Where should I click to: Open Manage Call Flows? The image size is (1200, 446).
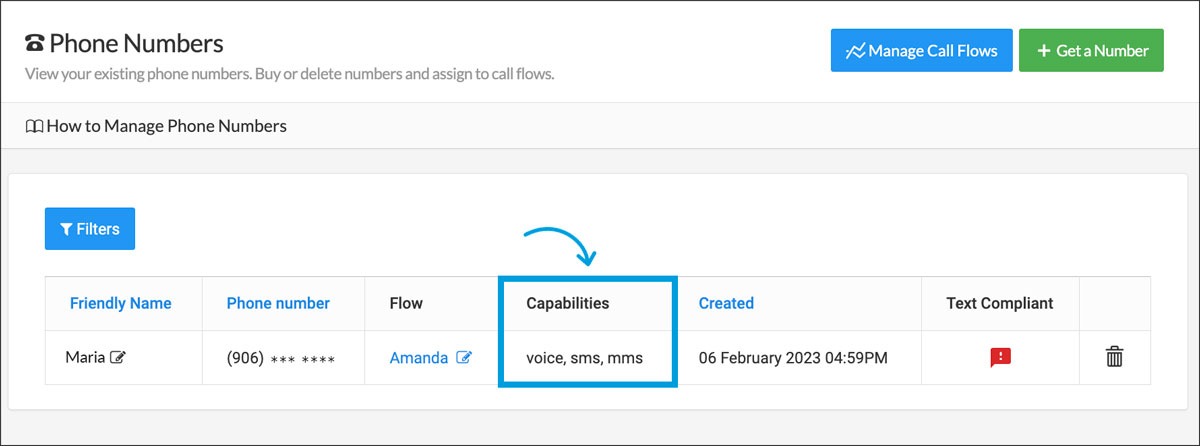coord(921,50)
